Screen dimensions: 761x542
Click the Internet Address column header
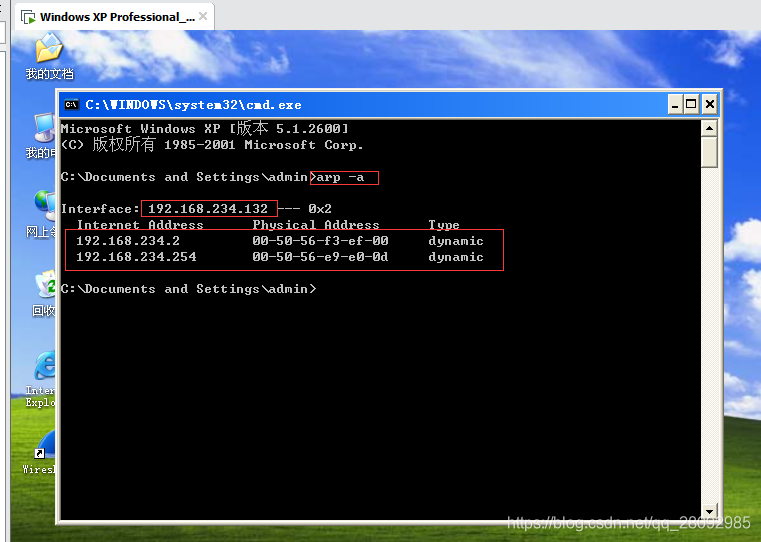point(140,225)
